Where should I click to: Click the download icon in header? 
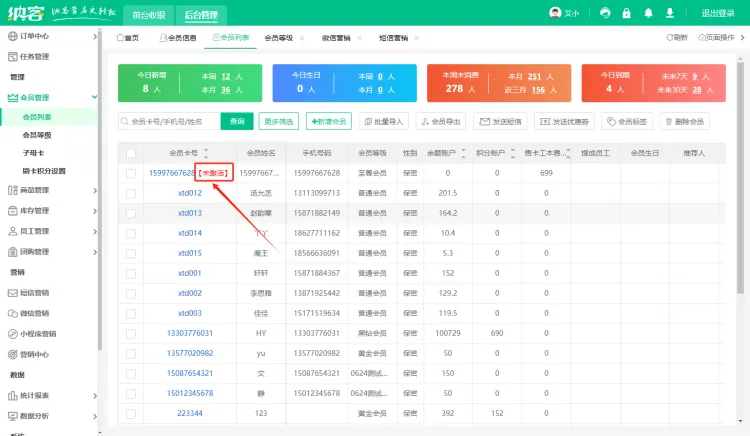(670, 13)
